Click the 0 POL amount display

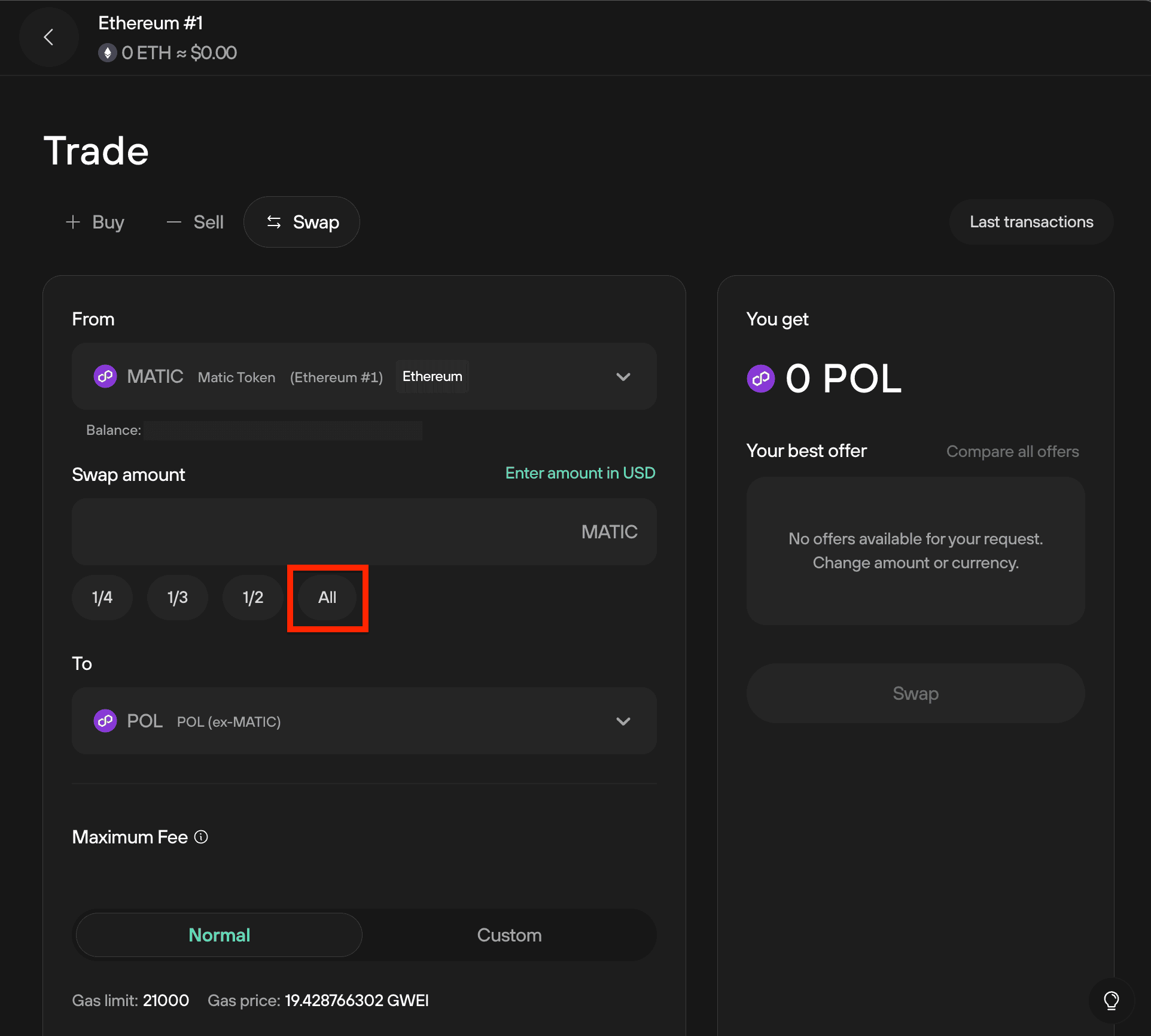tap(843, 379)
